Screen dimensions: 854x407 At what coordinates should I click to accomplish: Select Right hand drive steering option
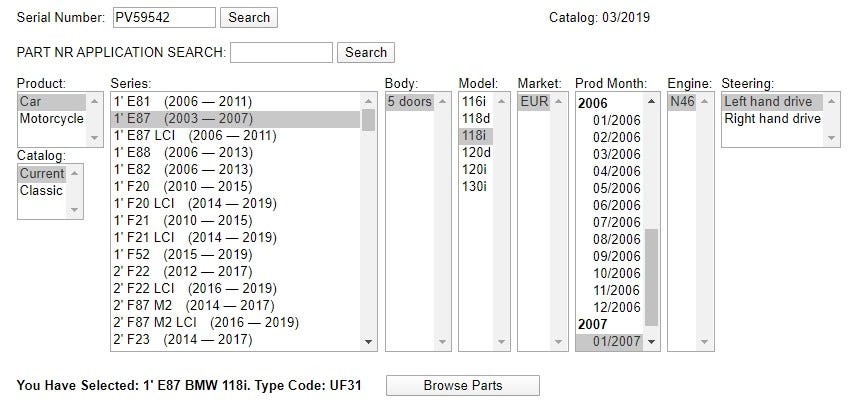(x=772, y=119)
